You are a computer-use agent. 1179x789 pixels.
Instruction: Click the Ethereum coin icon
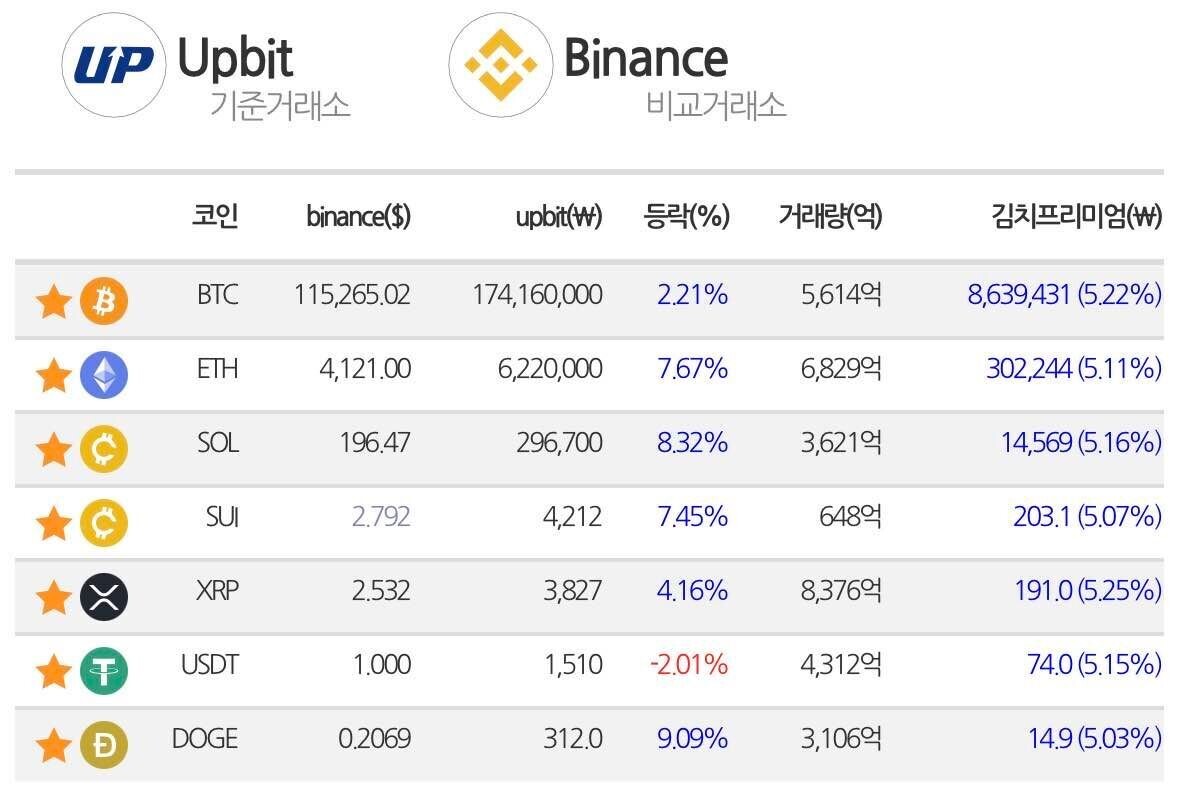pos(104,374)
